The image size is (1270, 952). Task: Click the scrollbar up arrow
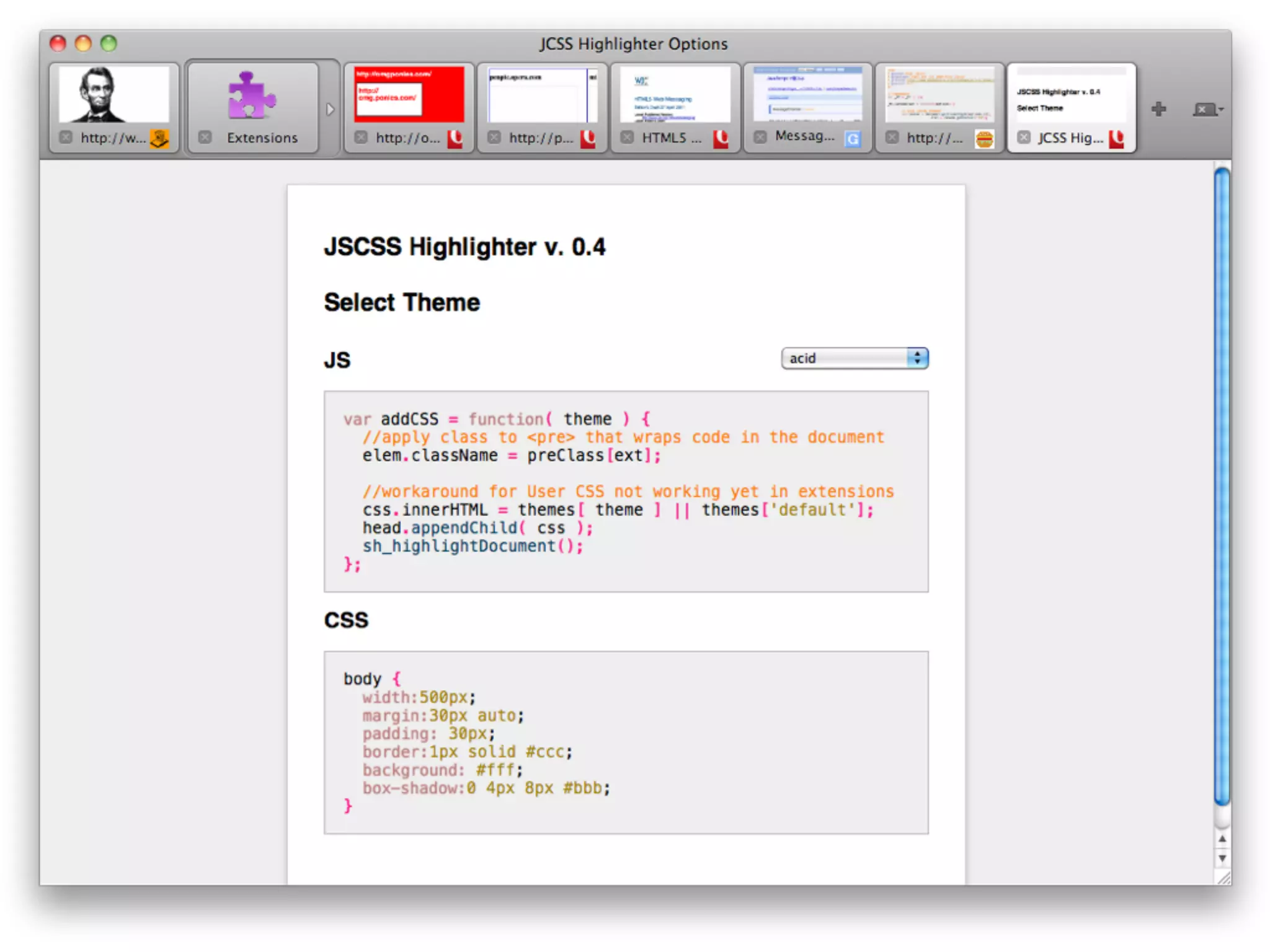1222,839
